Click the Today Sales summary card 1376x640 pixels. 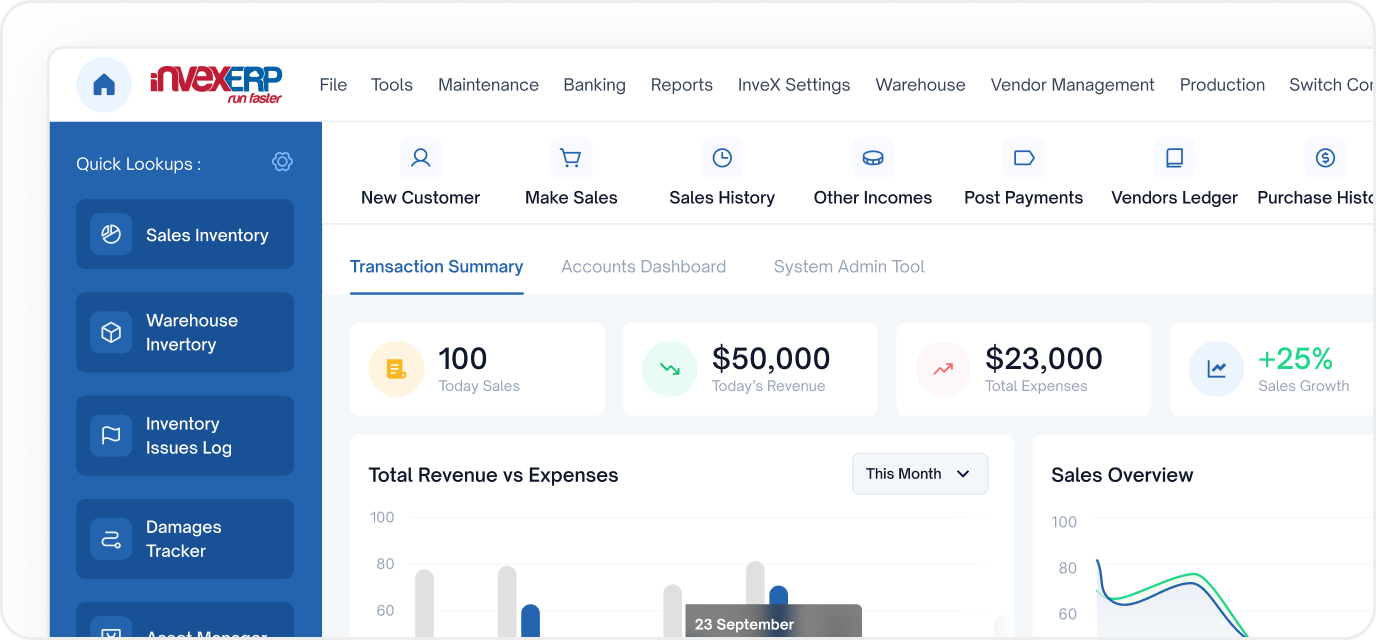[x=477, y=369]
